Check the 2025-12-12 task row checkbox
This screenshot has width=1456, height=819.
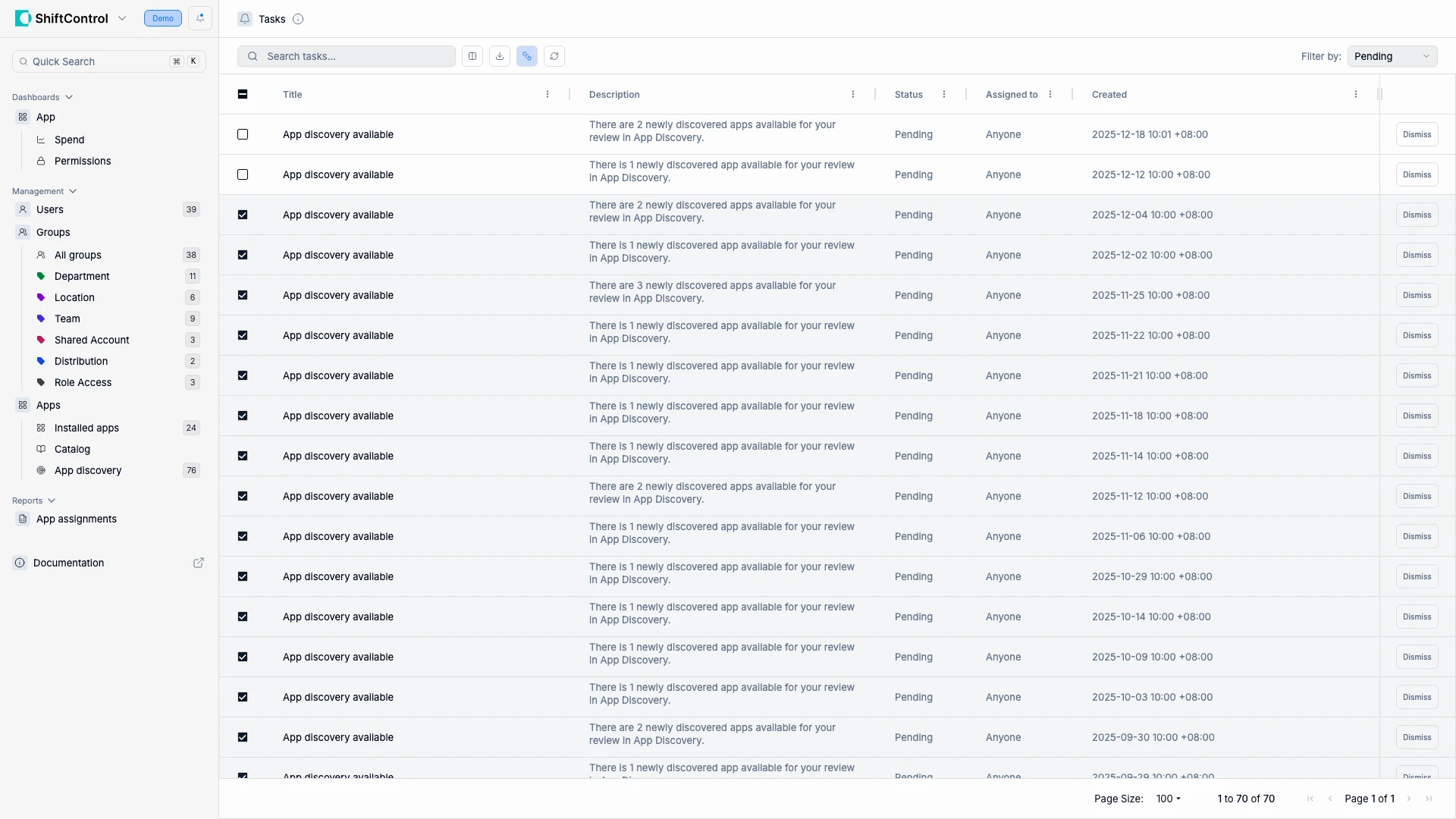243,174
